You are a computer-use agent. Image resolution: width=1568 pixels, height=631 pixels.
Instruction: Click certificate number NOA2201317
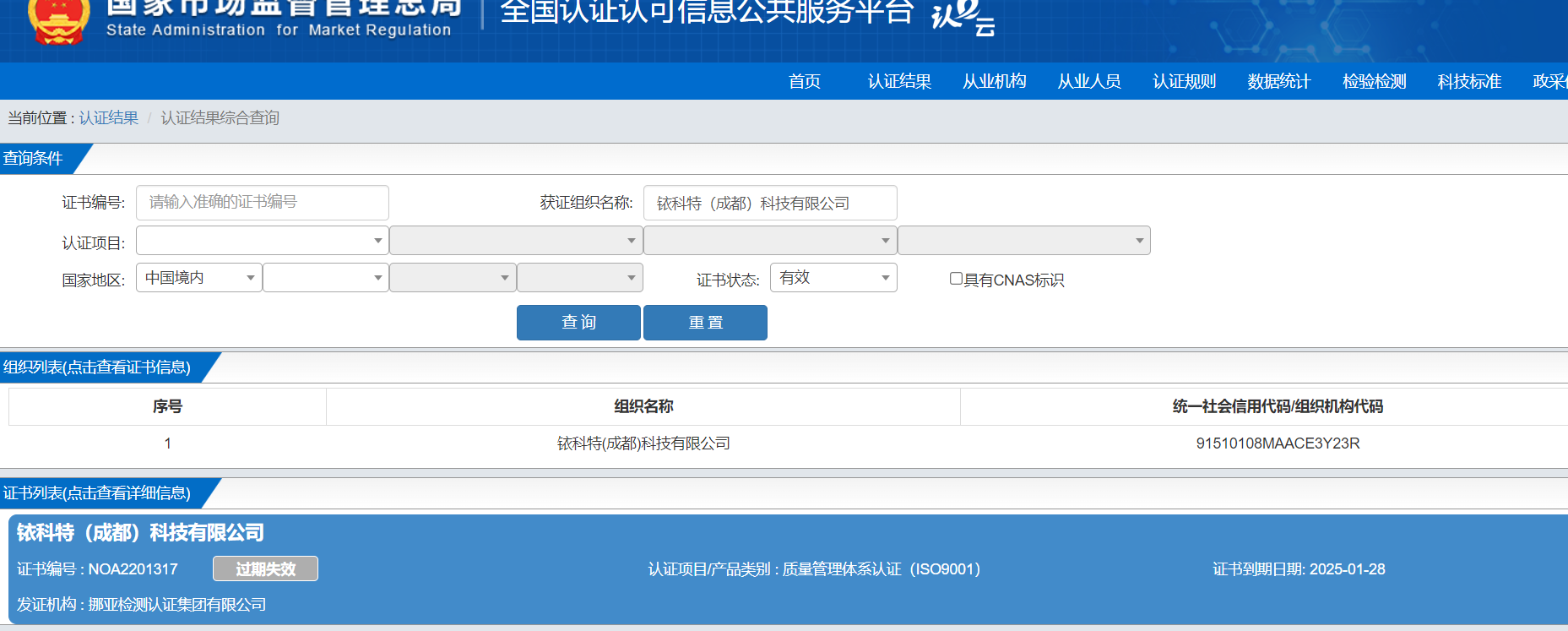click(133, 569)
